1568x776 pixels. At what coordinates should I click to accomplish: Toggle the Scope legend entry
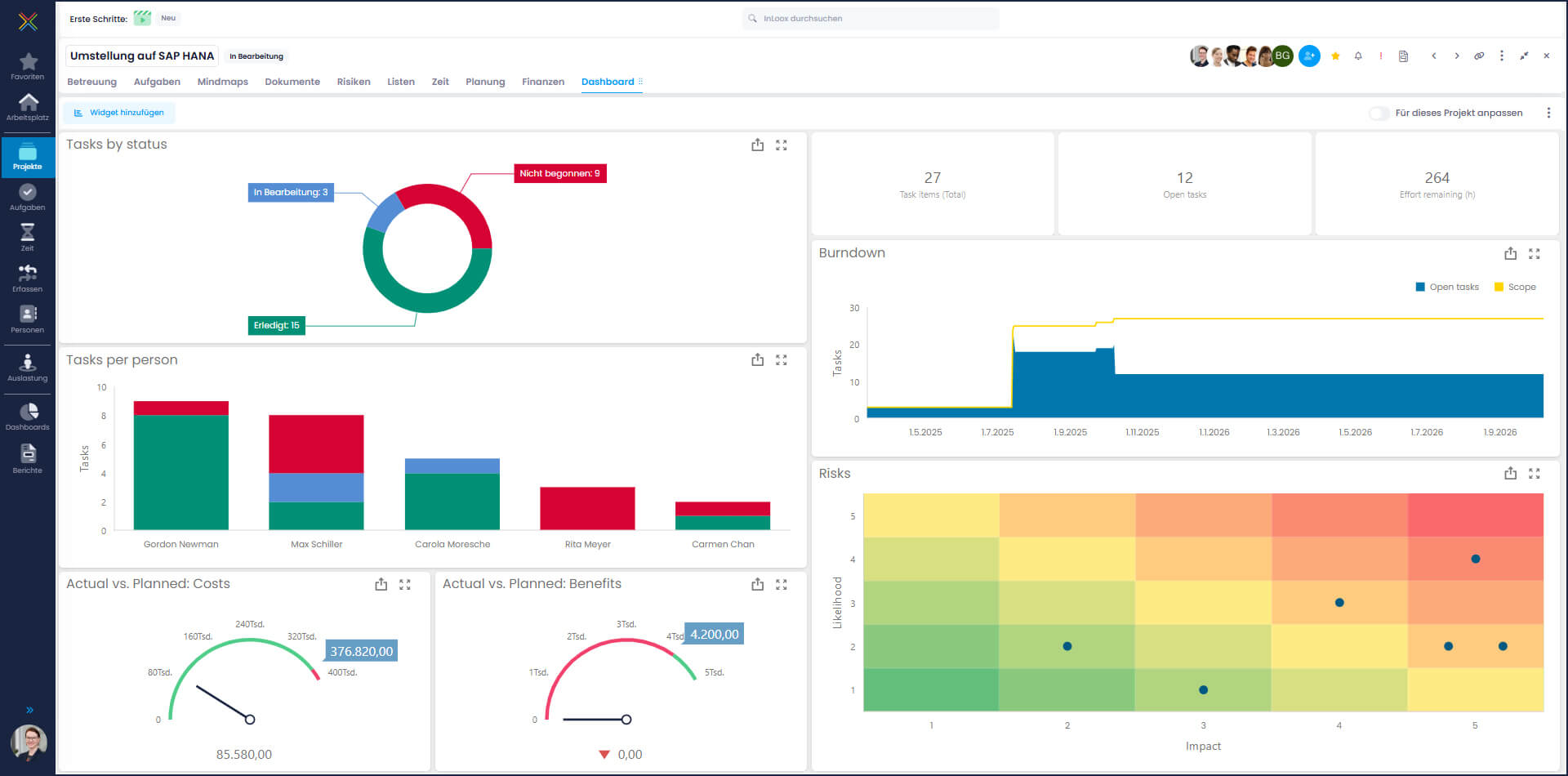click(x=1515, y=287)
